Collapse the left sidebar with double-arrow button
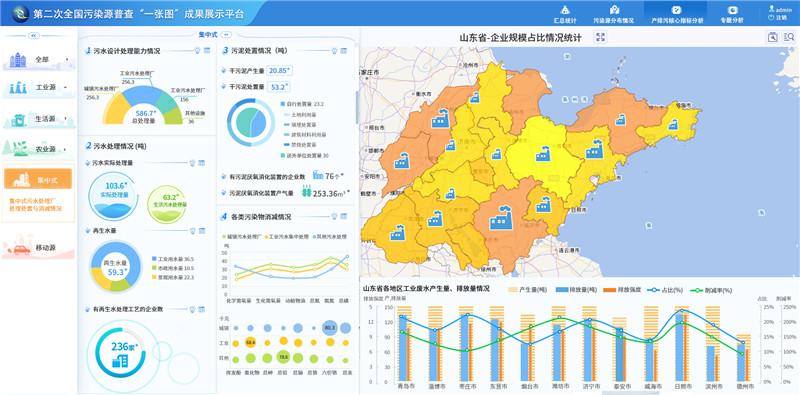 tap(34, 36)
